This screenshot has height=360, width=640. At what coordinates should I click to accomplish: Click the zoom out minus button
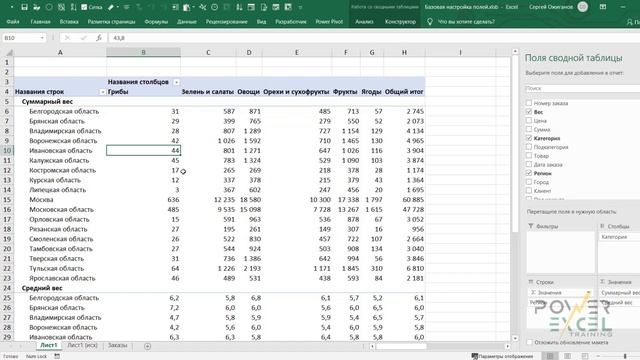point(598,356)
